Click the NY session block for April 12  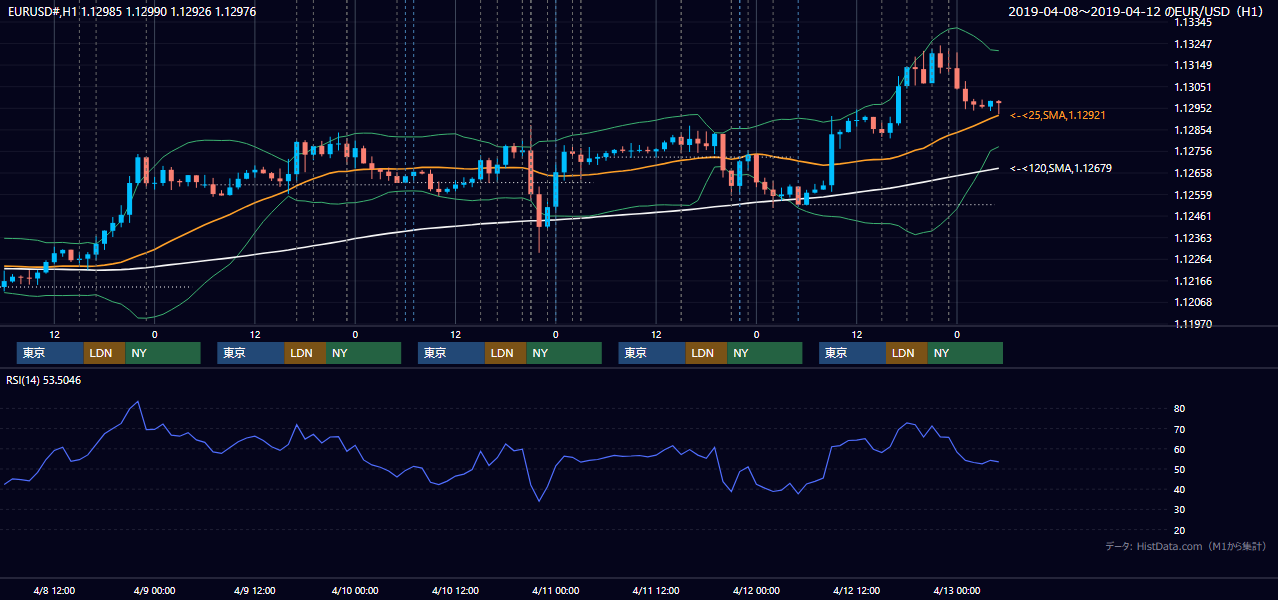coord(965,353)
